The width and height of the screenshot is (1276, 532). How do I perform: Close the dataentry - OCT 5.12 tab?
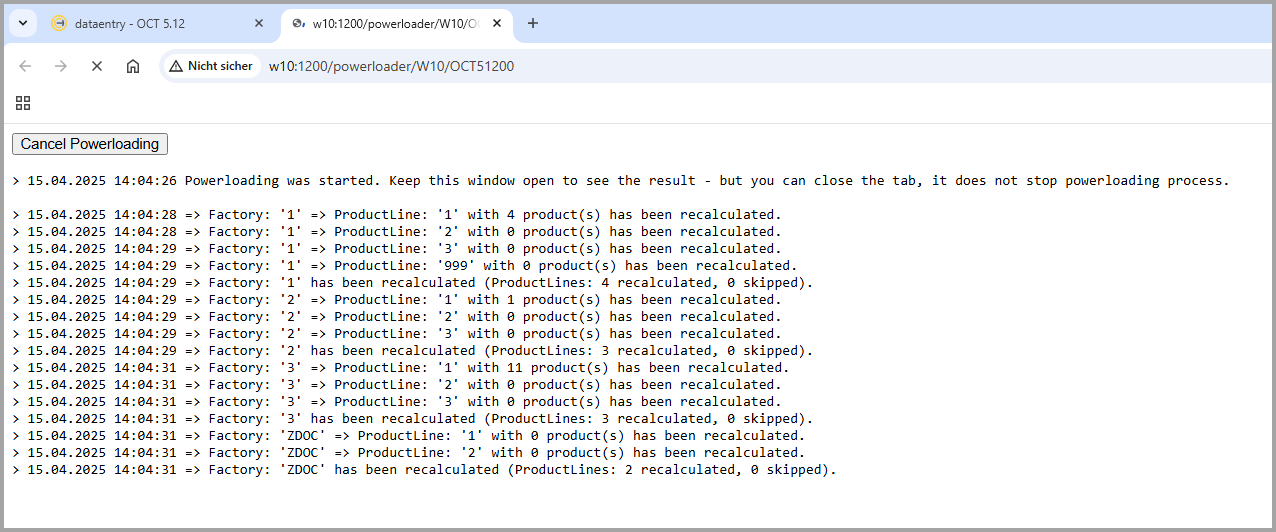(259, 23)
